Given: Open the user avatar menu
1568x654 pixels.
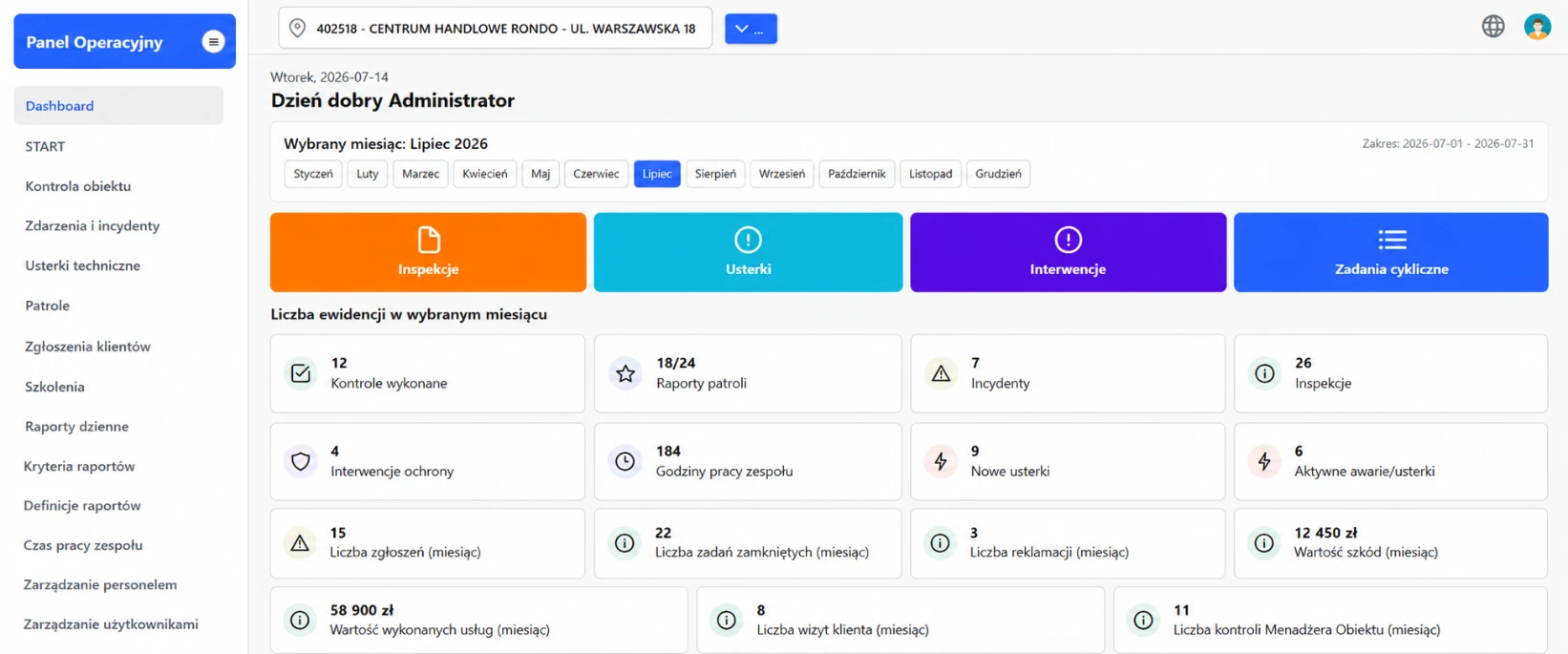Looking at the screenshot, I should click(1537, 27).
